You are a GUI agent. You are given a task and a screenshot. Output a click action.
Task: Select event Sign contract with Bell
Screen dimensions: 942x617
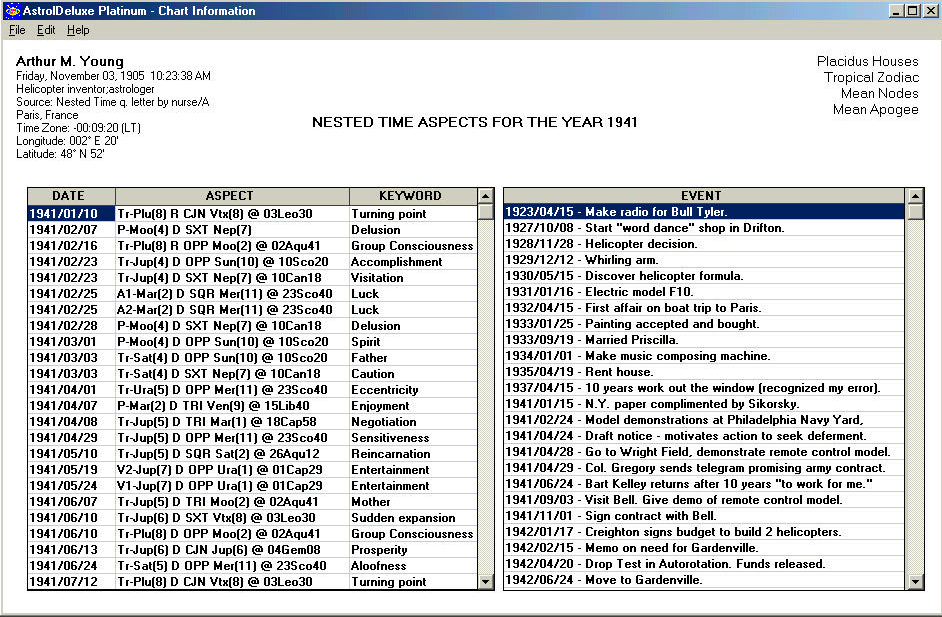coord(703,516)
